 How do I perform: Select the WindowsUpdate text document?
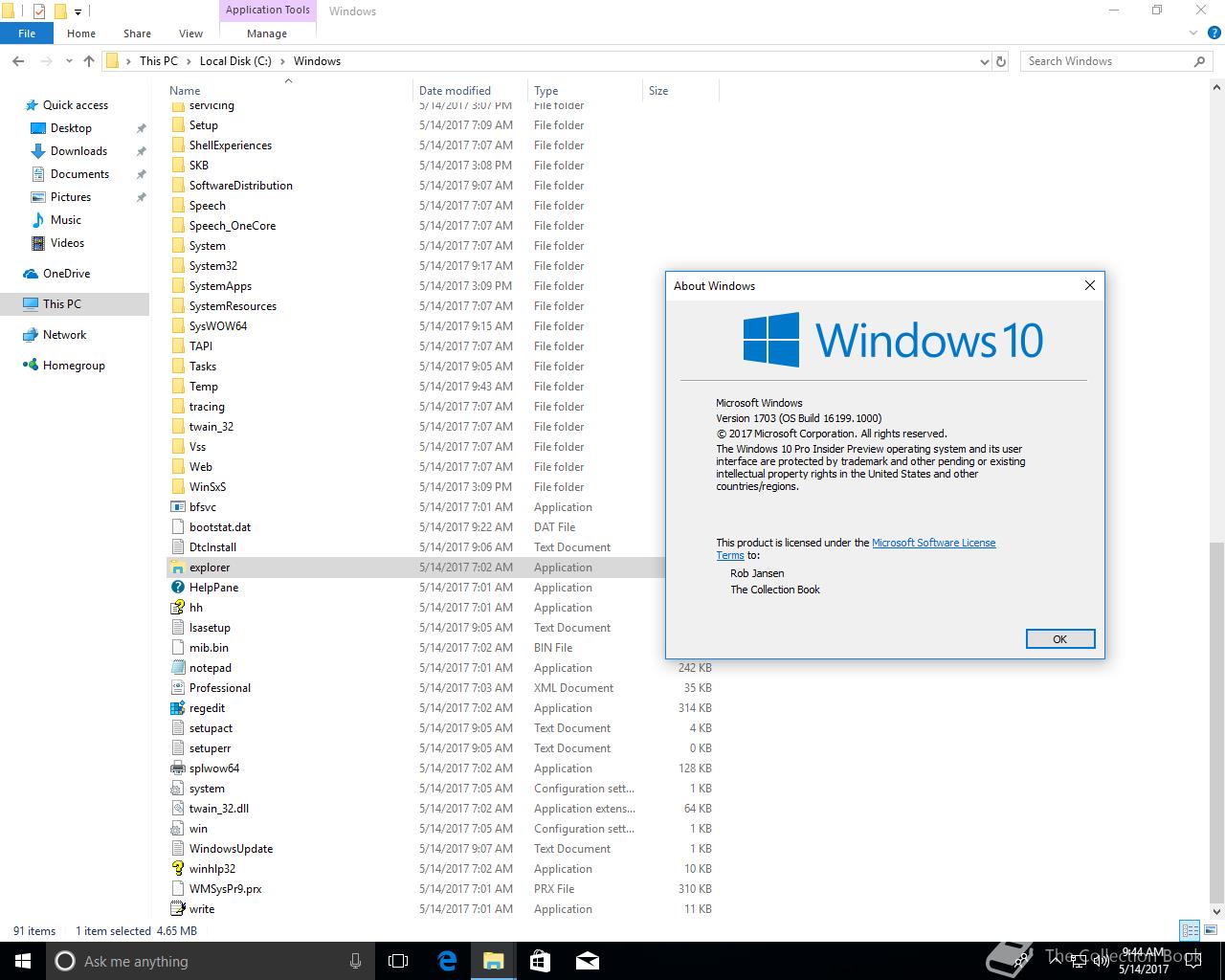(x=231, y=849)
